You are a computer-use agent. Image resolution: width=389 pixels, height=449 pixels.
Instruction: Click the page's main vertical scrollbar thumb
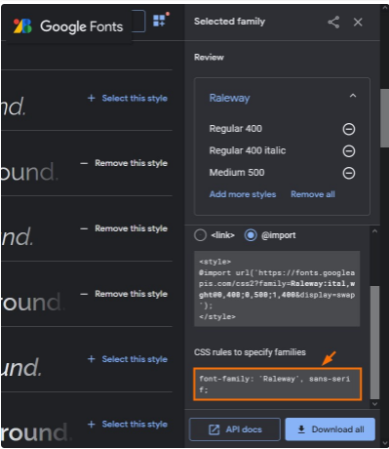384,118
